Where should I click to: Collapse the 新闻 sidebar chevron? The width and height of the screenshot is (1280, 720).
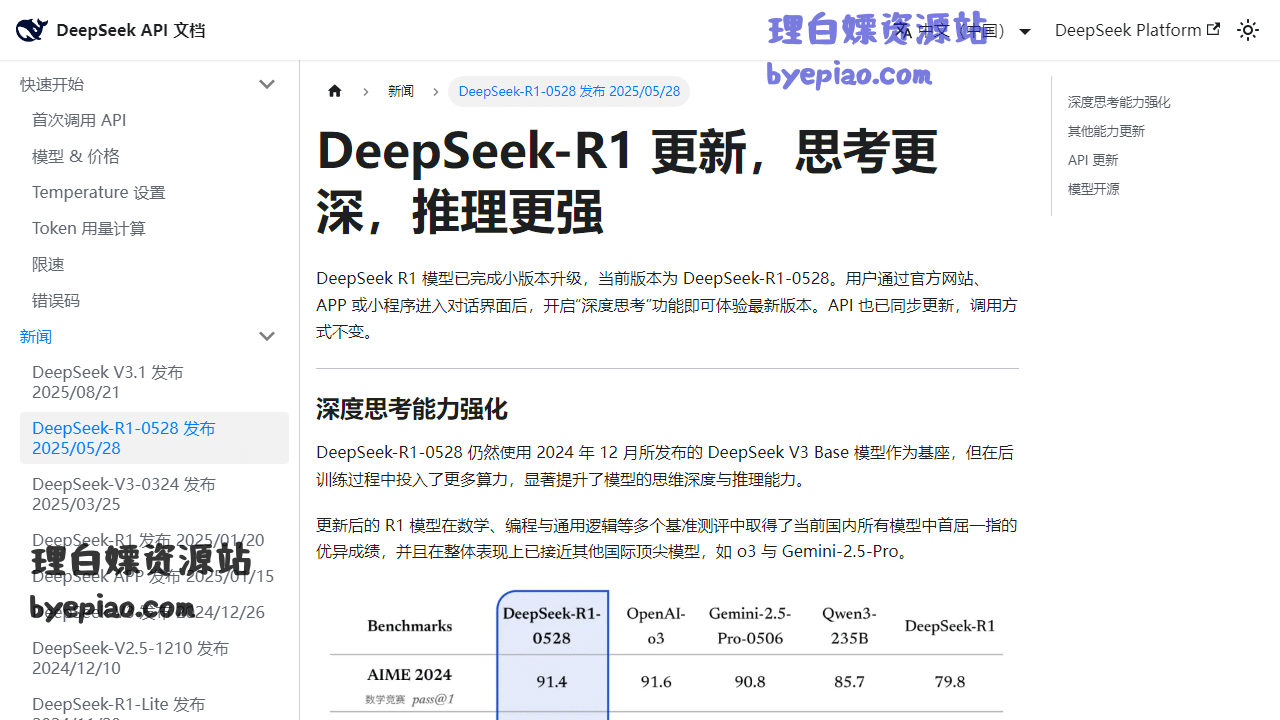pyautogui.click(x=267, y=336)
